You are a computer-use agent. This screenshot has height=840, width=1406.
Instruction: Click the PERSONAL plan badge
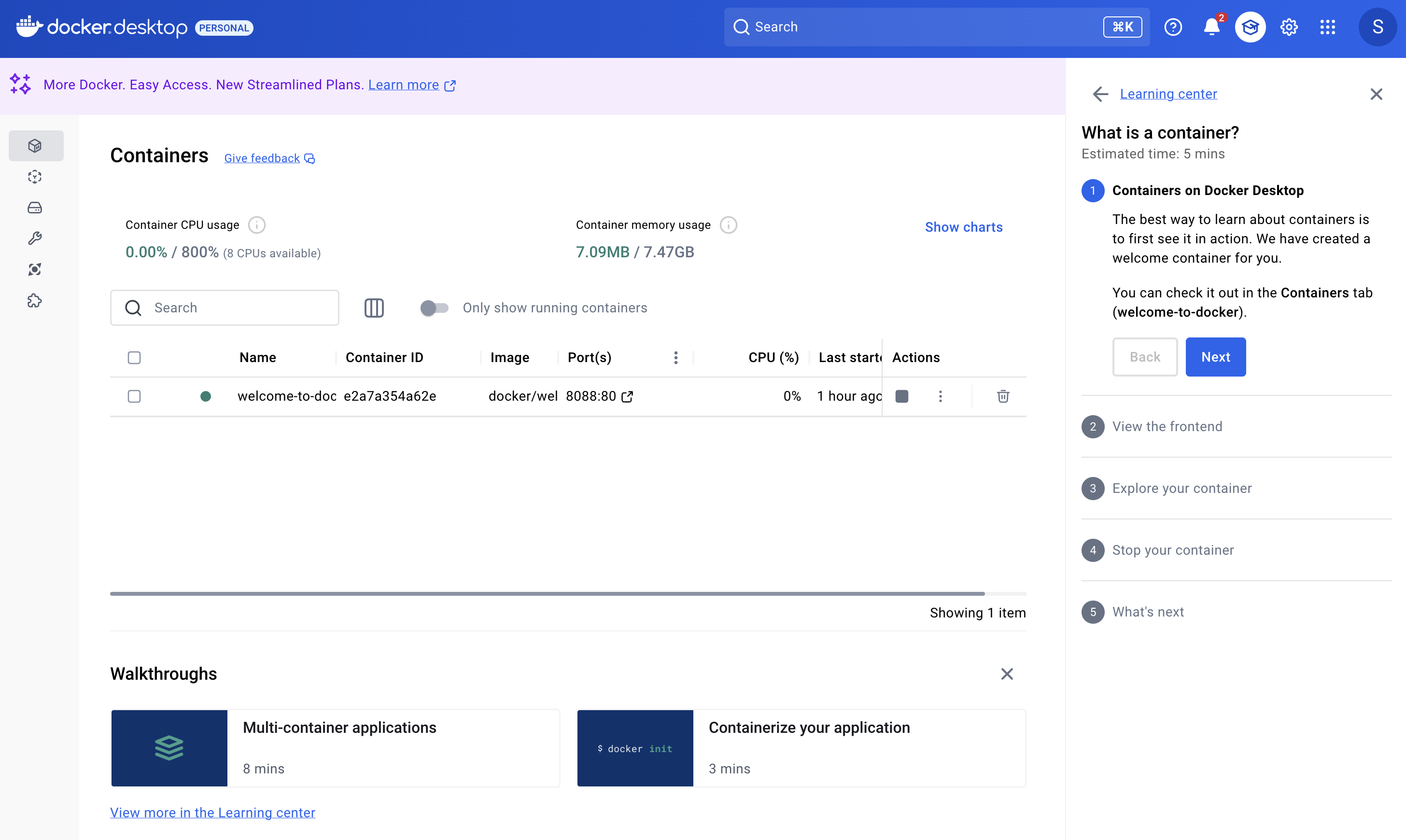click(224, 28)
